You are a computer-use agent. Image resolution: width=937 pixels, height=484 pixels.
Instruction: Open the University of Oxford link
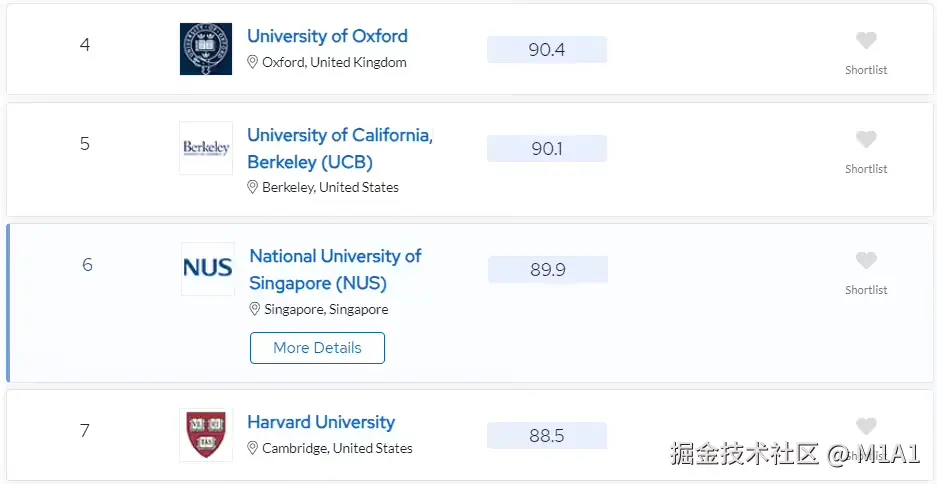coord(327,36)
